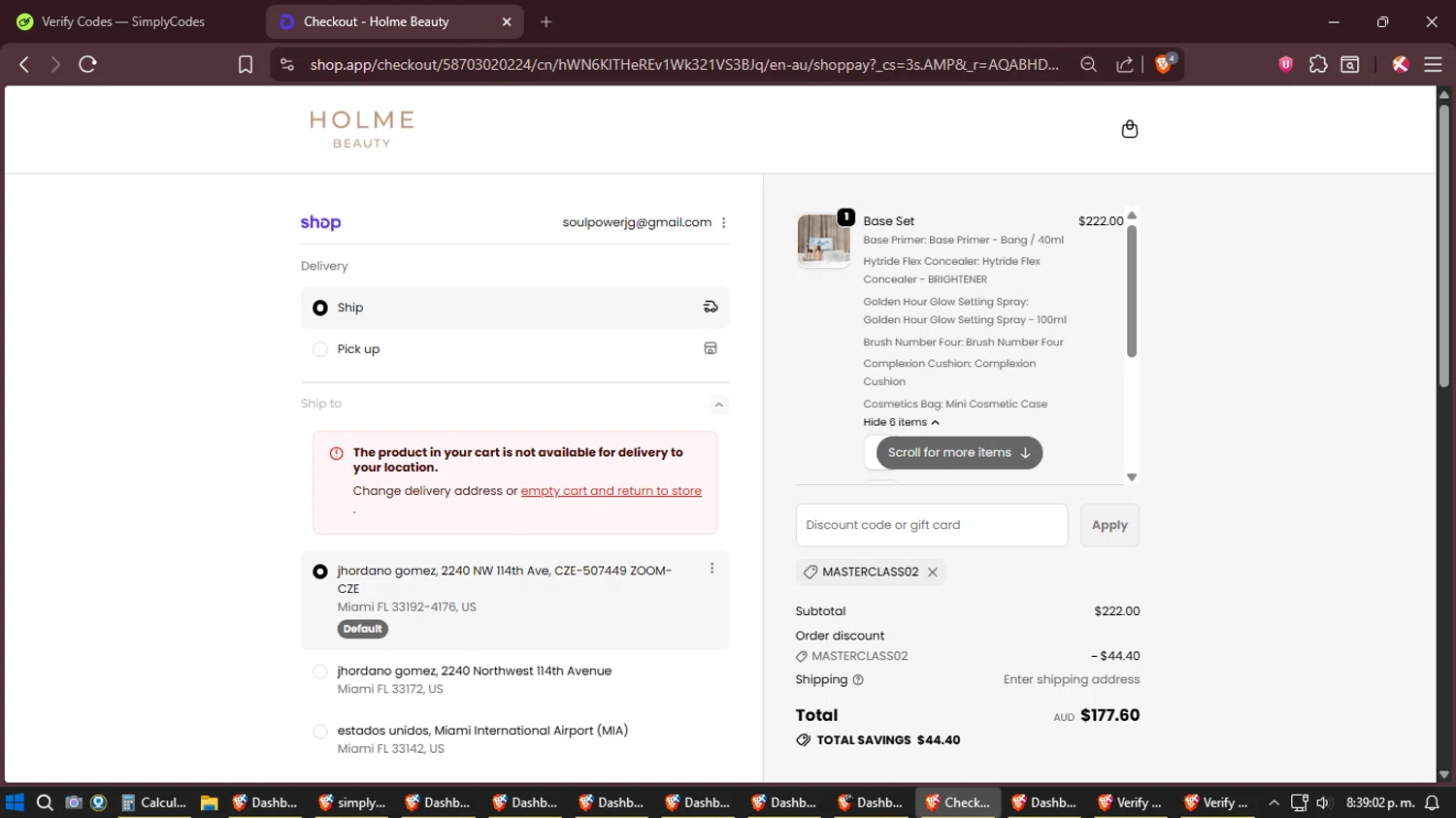Collapse list with Hide 6 items
The height and width of the screenshot is (818, 1456).
click(901, 422)
